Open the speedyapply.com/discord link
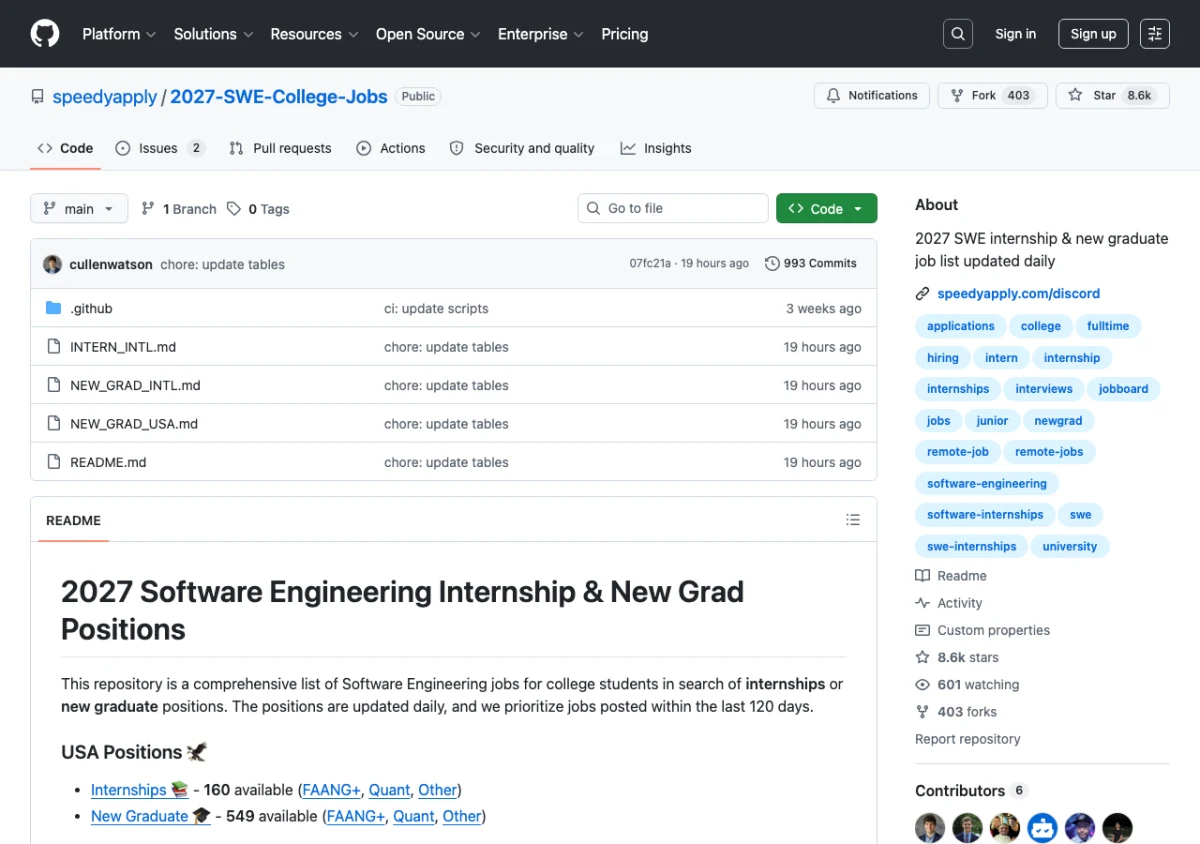This screenshot has width=1200, height=844. pos(1018,294)
